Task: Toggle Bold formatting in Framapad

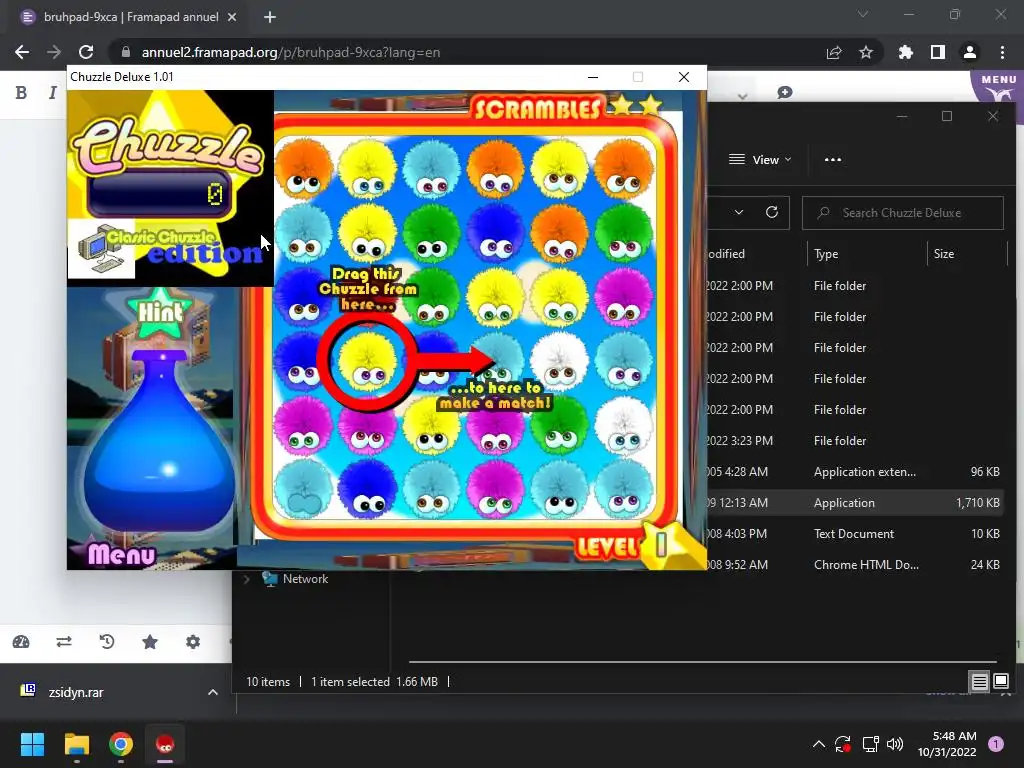Action: click(x=21, y=93)
